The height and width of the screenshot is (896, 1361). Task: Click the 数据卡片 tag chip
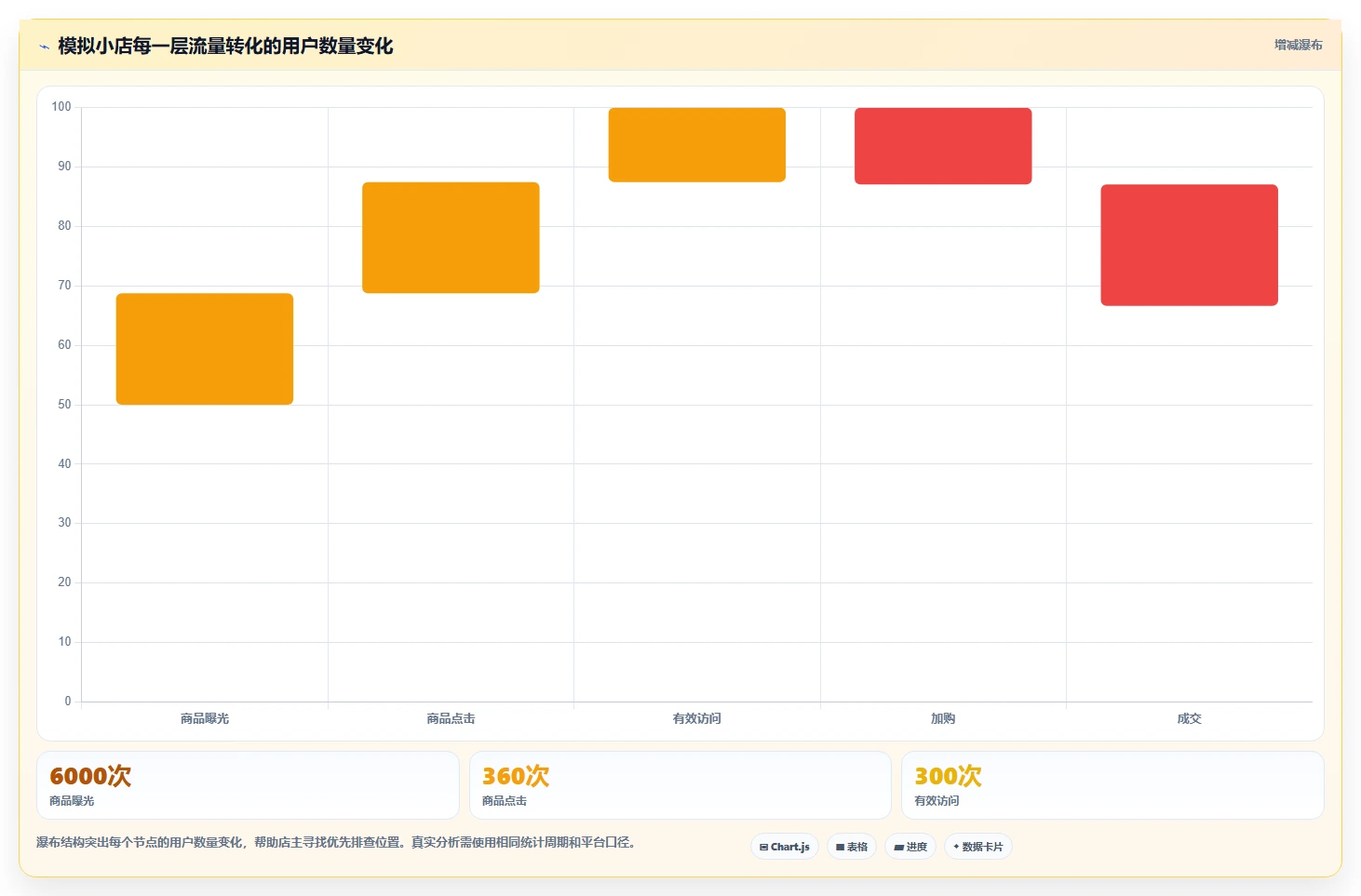pos(978,847)
